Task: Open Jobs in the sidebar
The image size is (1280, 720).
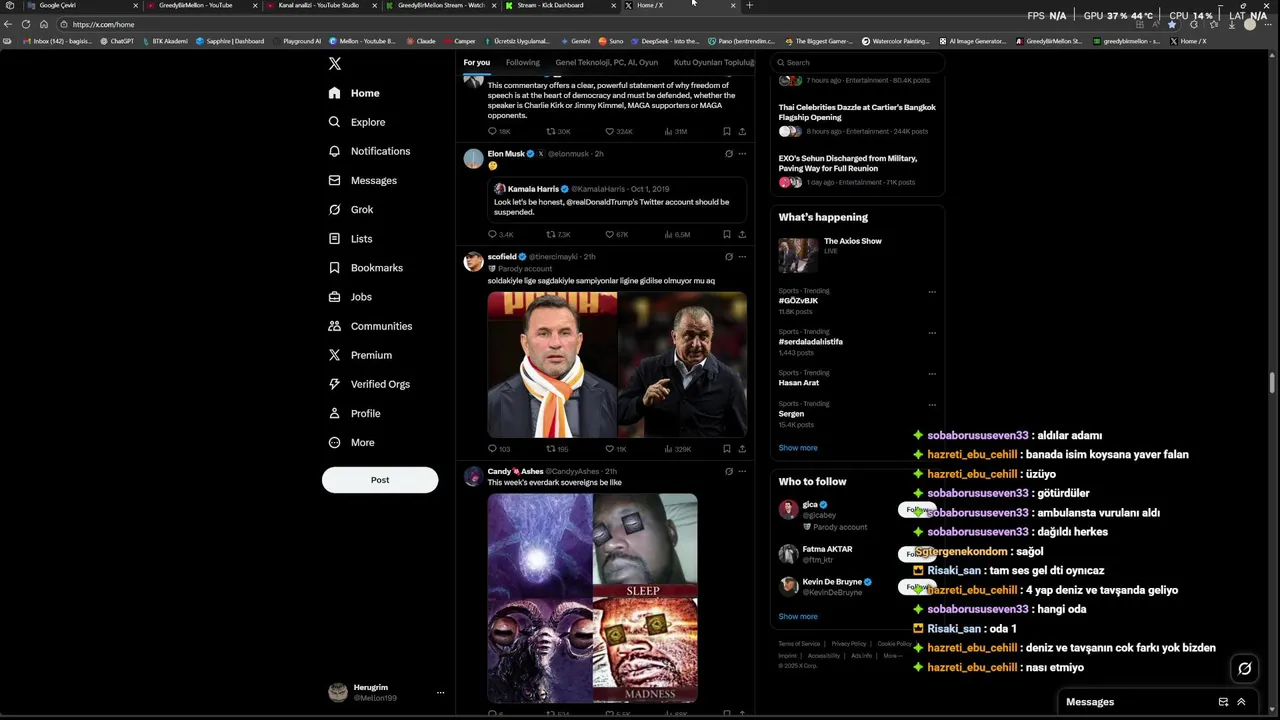Action: [350, 297]
